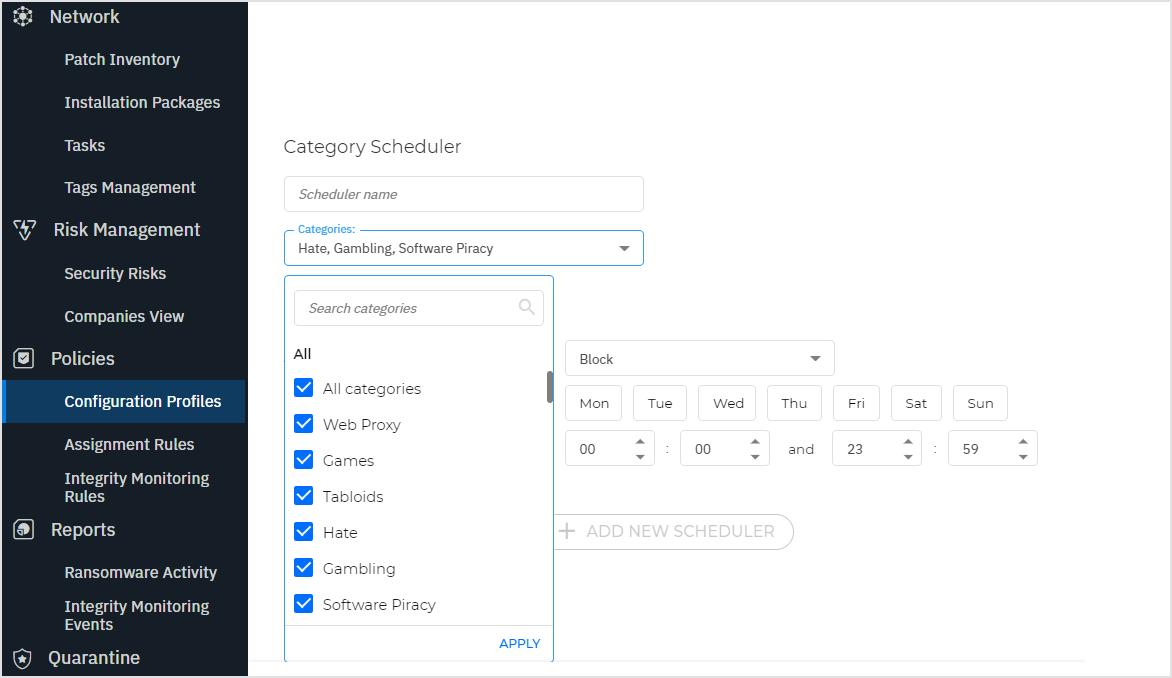Click the search magnifier icon in categories
Viewport: 1172px width, 678px height.
click(526, 308)
